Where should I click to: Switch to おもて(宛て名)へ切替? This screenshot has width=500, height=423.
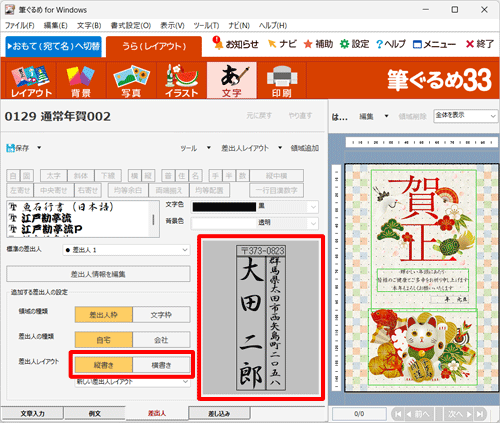point(54,46)
